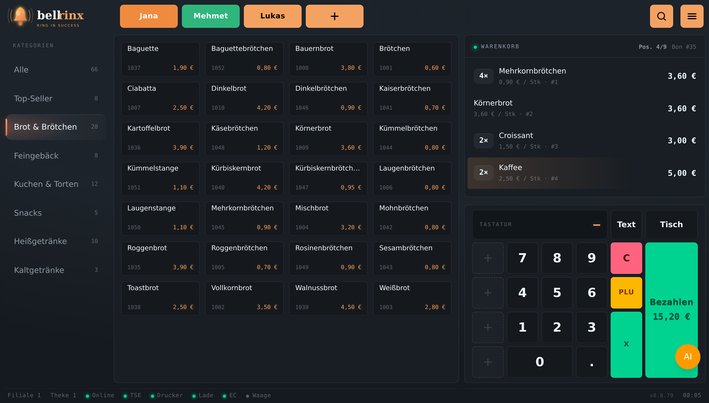
Task: Tap keypad digit 8
Action: [x=557, y=258]
